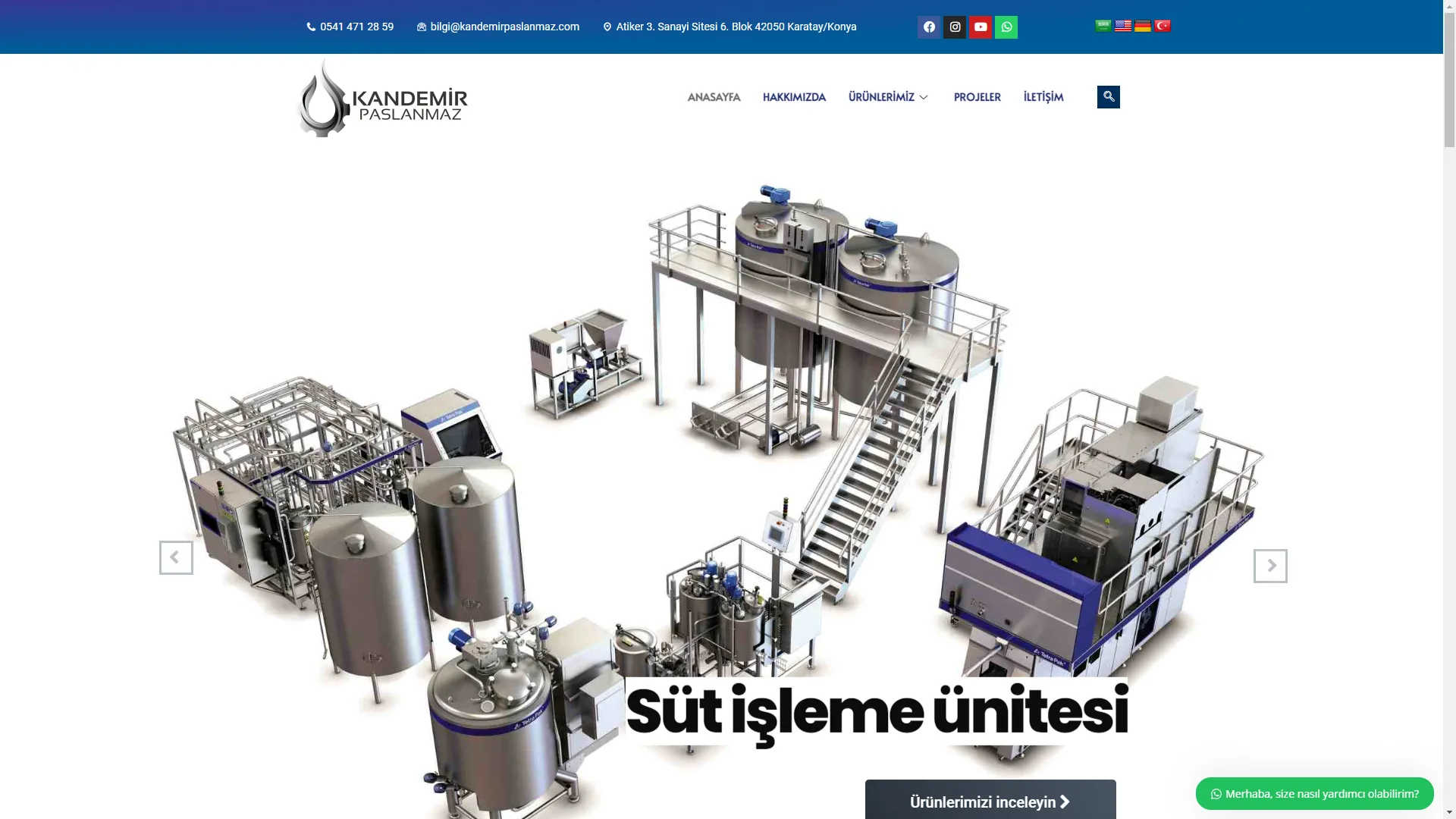This screenshot has width=1456, height=819.
Task: Navigate to PROJELER
Action: [x=977, y=97]
